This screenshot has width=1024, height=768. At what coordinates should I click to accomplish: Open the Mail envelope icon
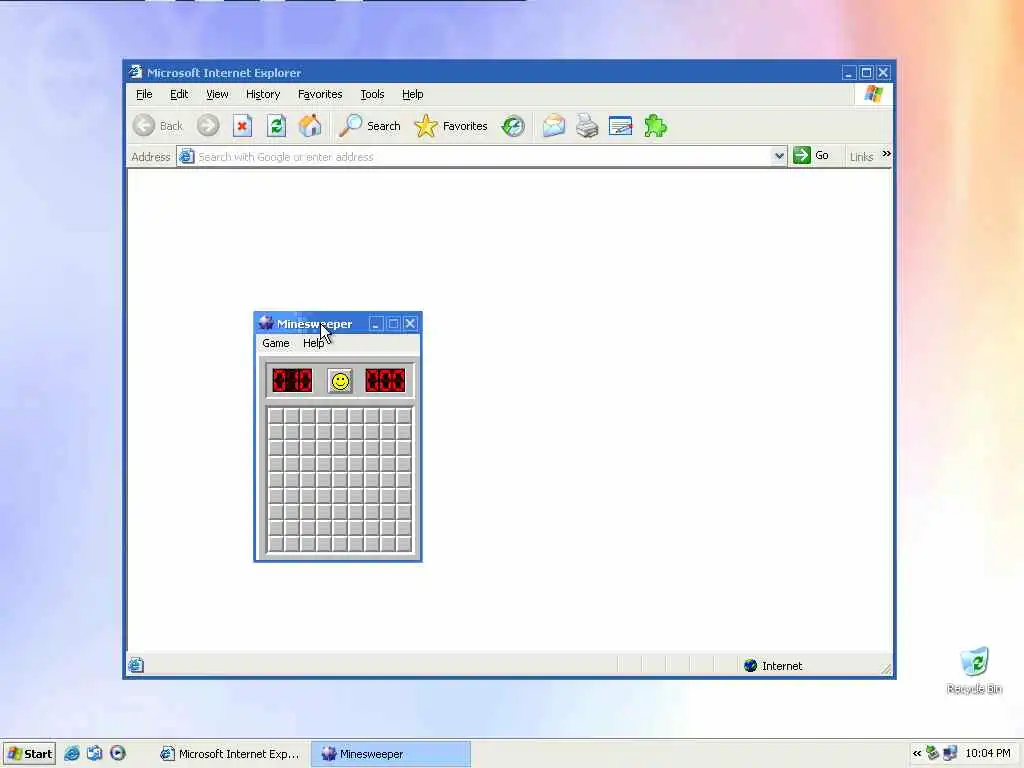pos(554,126)
